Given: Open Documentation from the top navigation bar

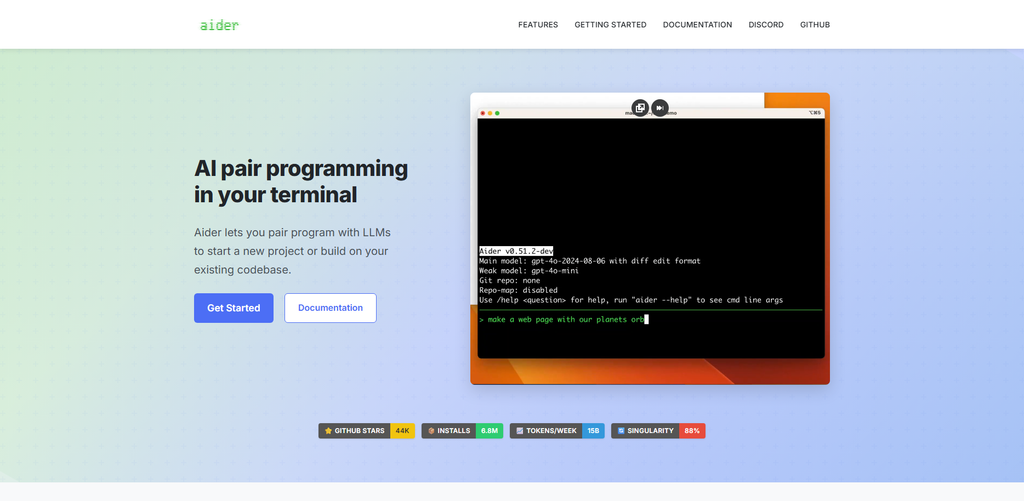Looking at the screenshot, I should pos(697,25).
